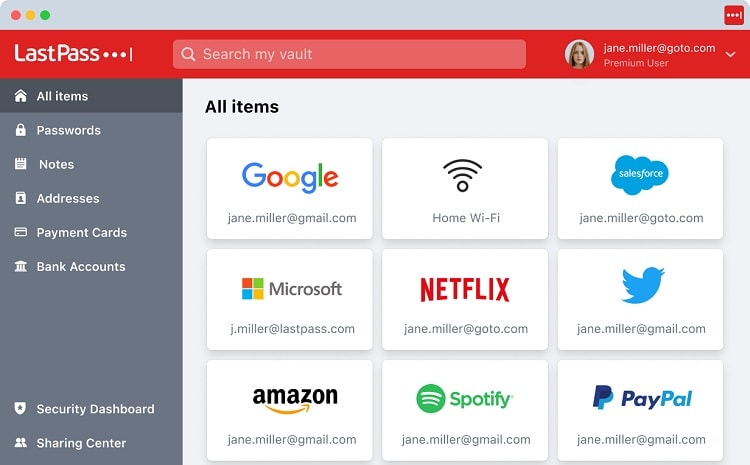Click the Netflix logo in its card
750x465 pixels.
[x=464, y=289]
